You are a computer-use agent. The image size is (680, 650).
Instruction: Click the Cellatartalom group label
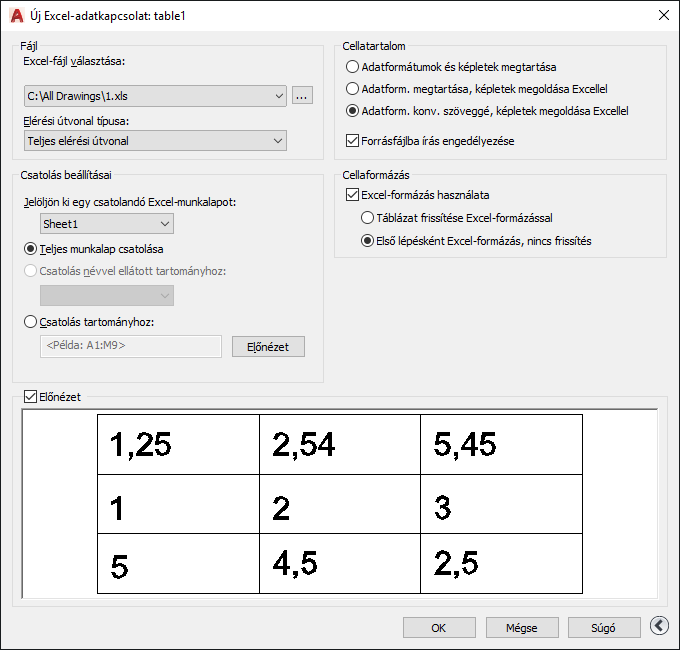pyautogui.click(x=374, y=46)
